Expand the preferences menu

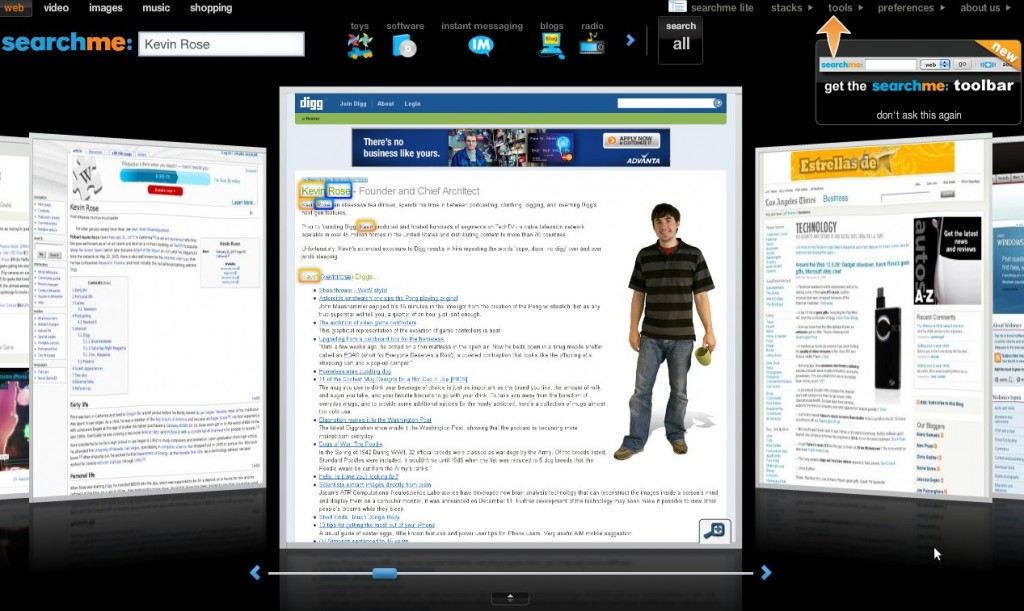coord(911,8)
